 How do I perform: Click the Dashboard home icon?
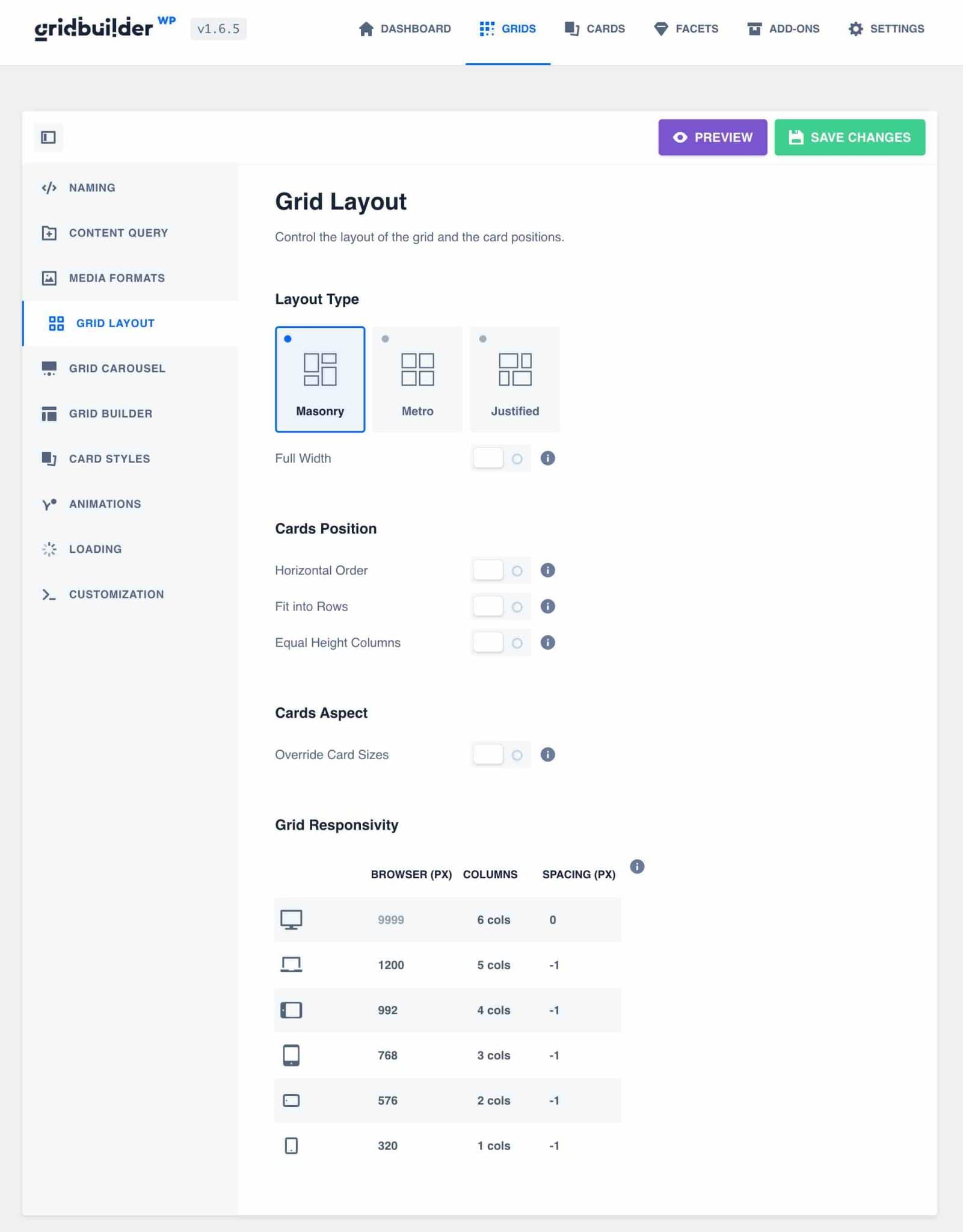[366, 28]
